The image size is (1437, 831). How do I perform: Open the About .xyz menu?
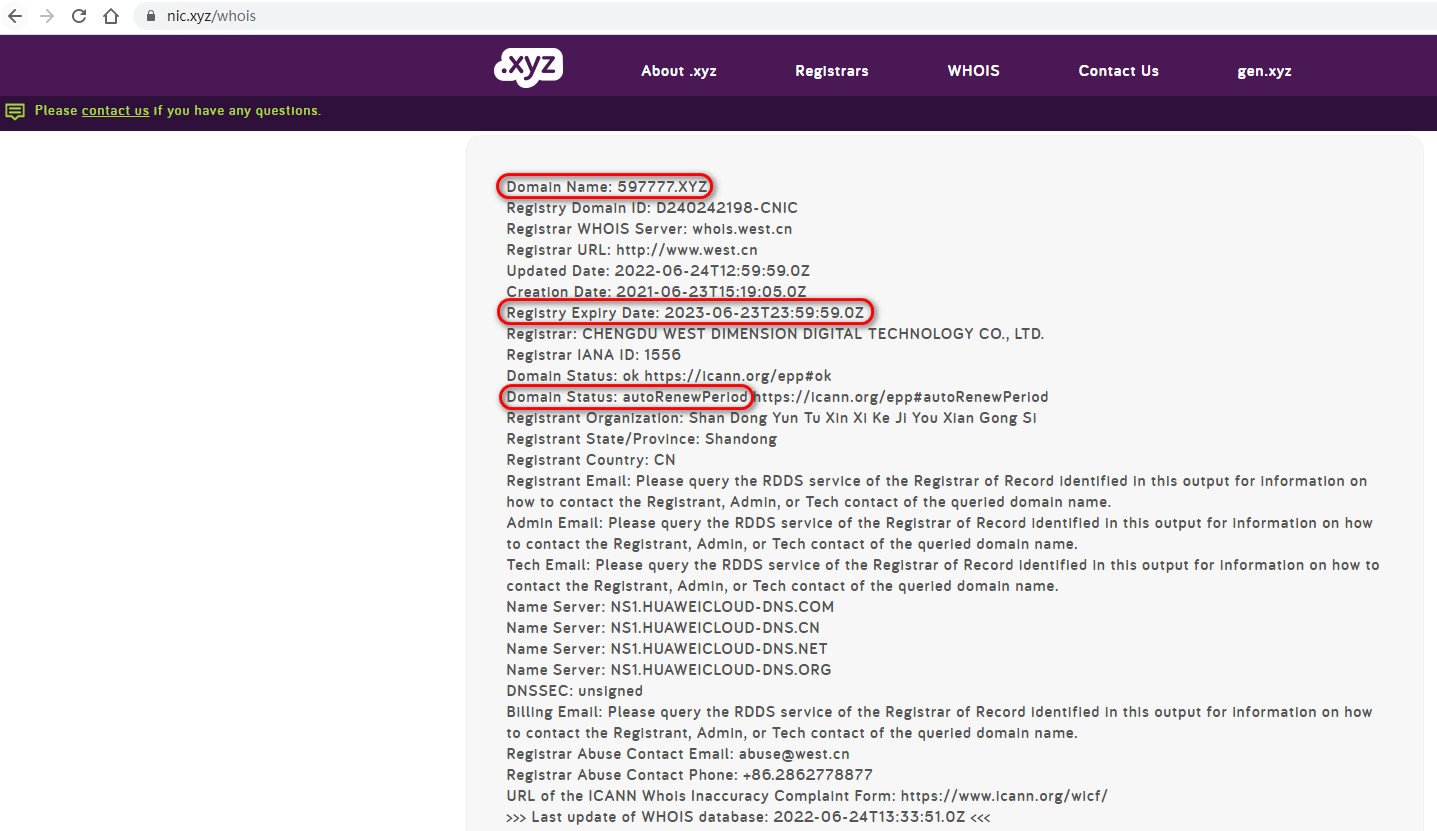[x=679, y=71]
